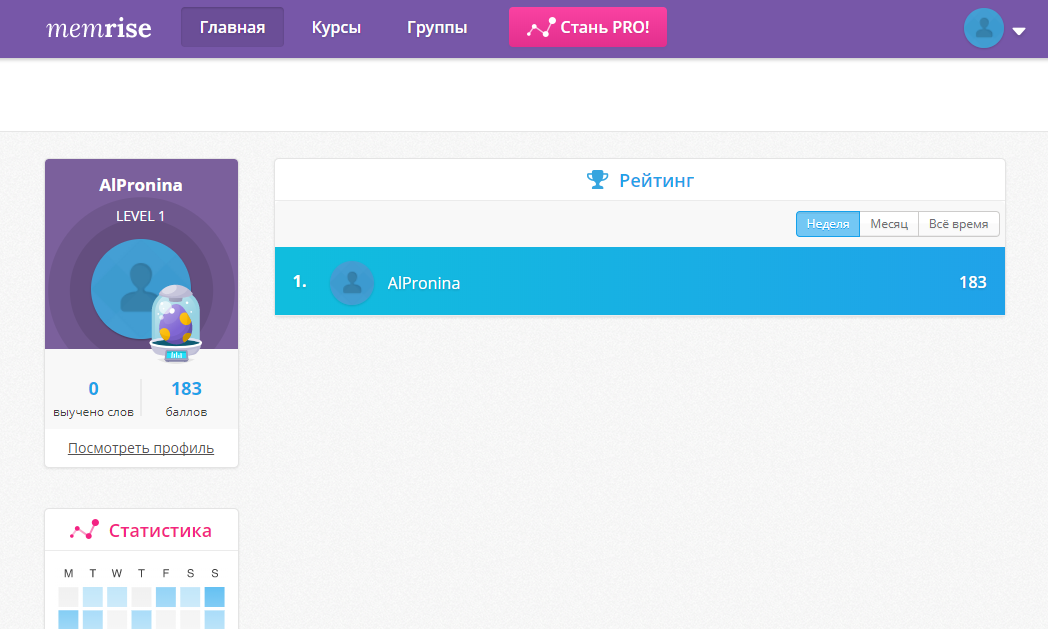Click the large profile avatar circle

click(x=140, y=289)
